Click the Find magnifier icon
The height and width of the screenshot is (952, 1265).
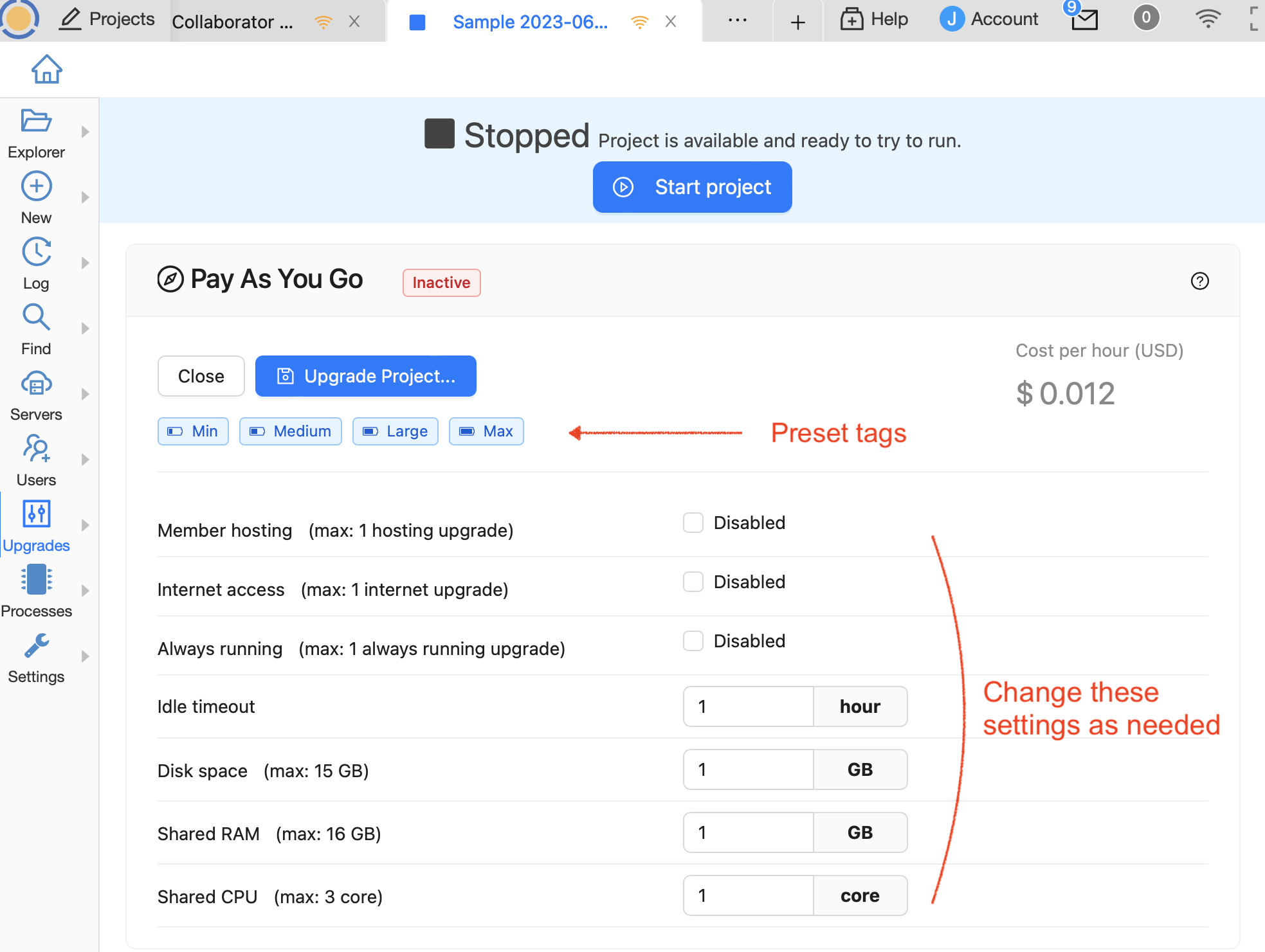point(36,318)
